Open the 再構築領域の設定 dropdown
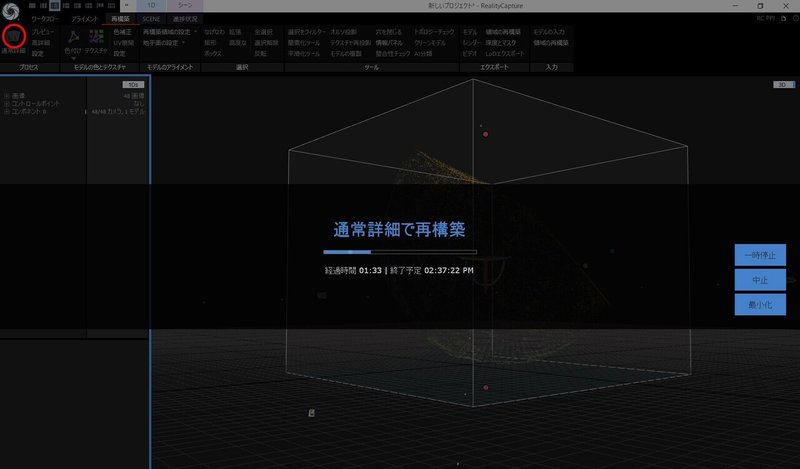The image size is (800, 469). [x=170, y=32]
